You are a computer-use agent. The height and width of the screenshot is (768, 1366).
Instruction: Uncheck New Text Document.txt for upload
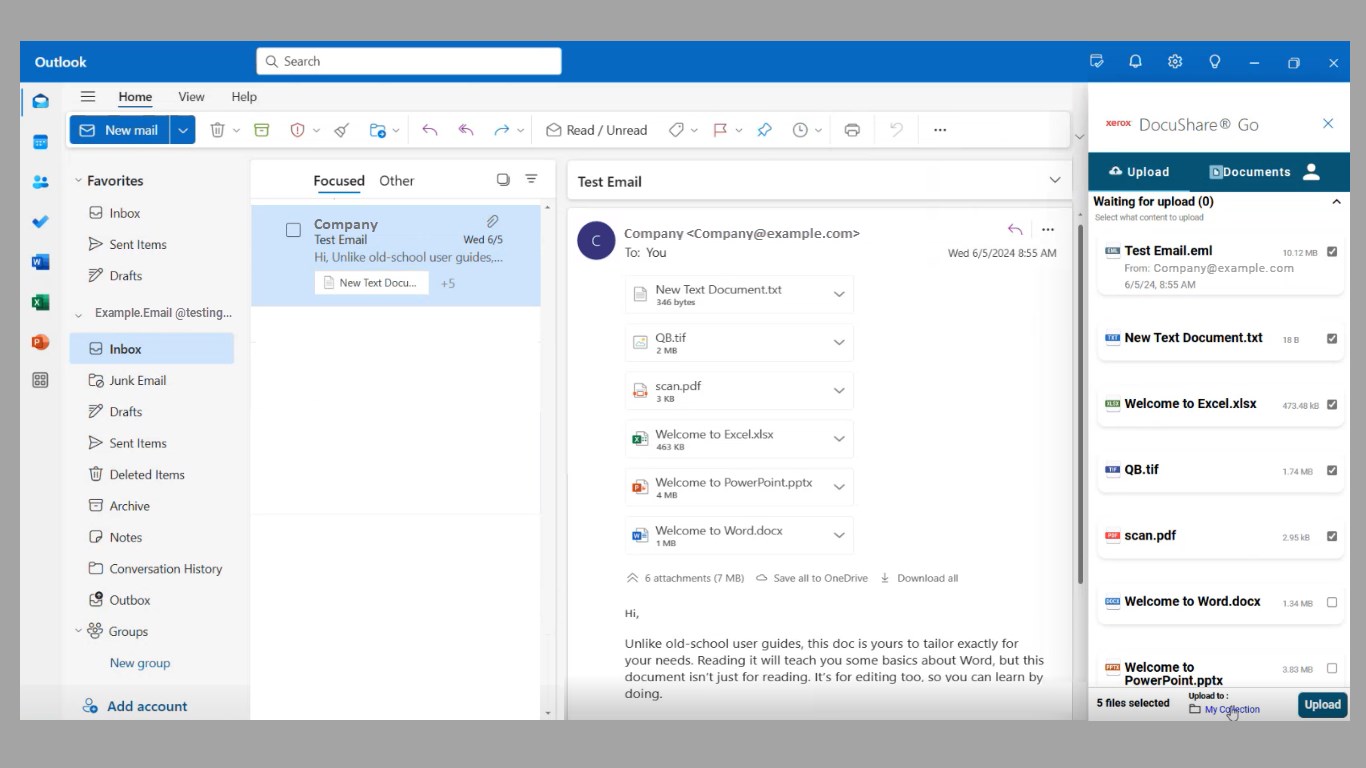point(1332,339)
